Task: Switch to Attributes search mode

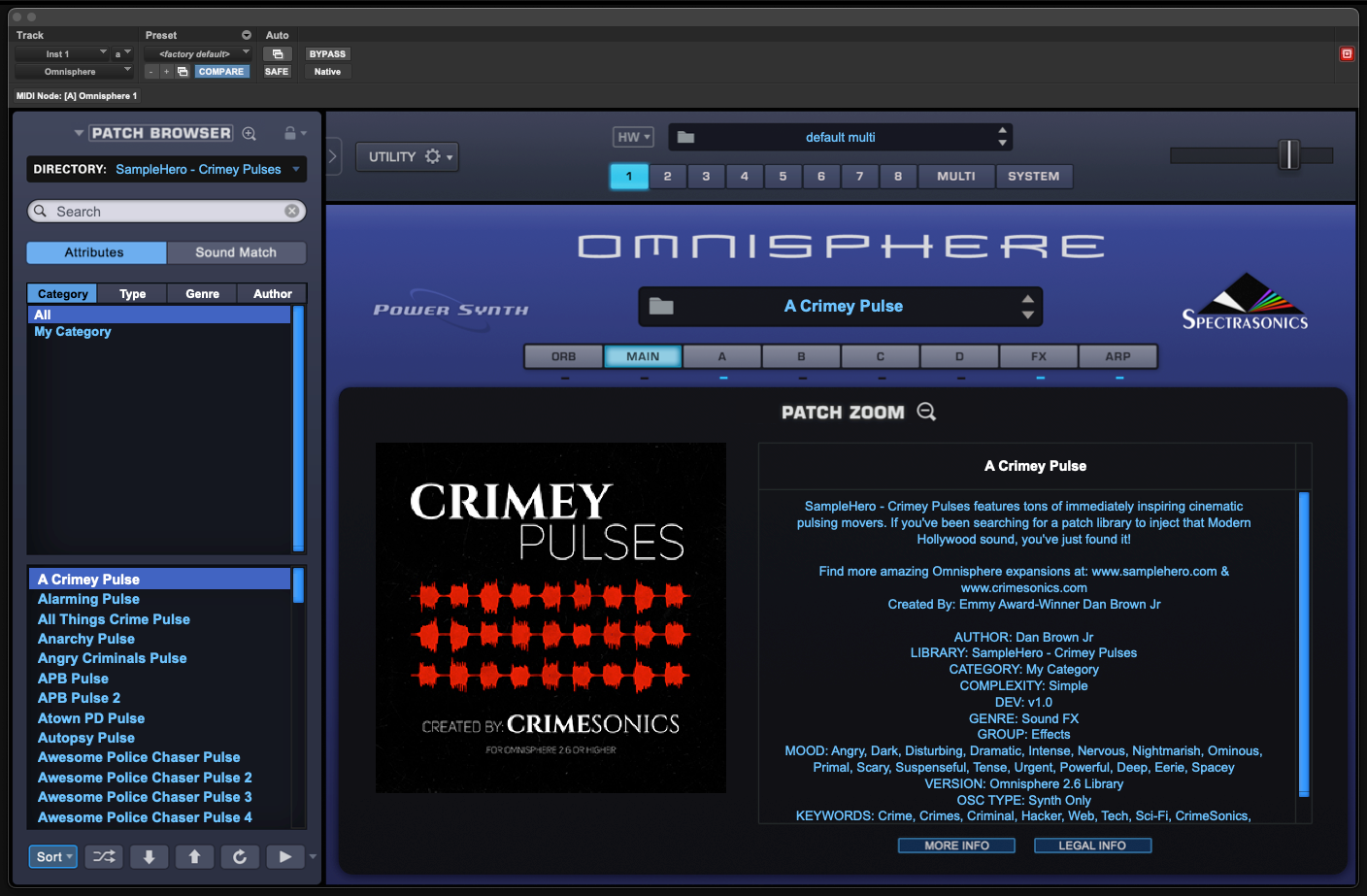Action: pyautogui.click(x=96, y=252)
